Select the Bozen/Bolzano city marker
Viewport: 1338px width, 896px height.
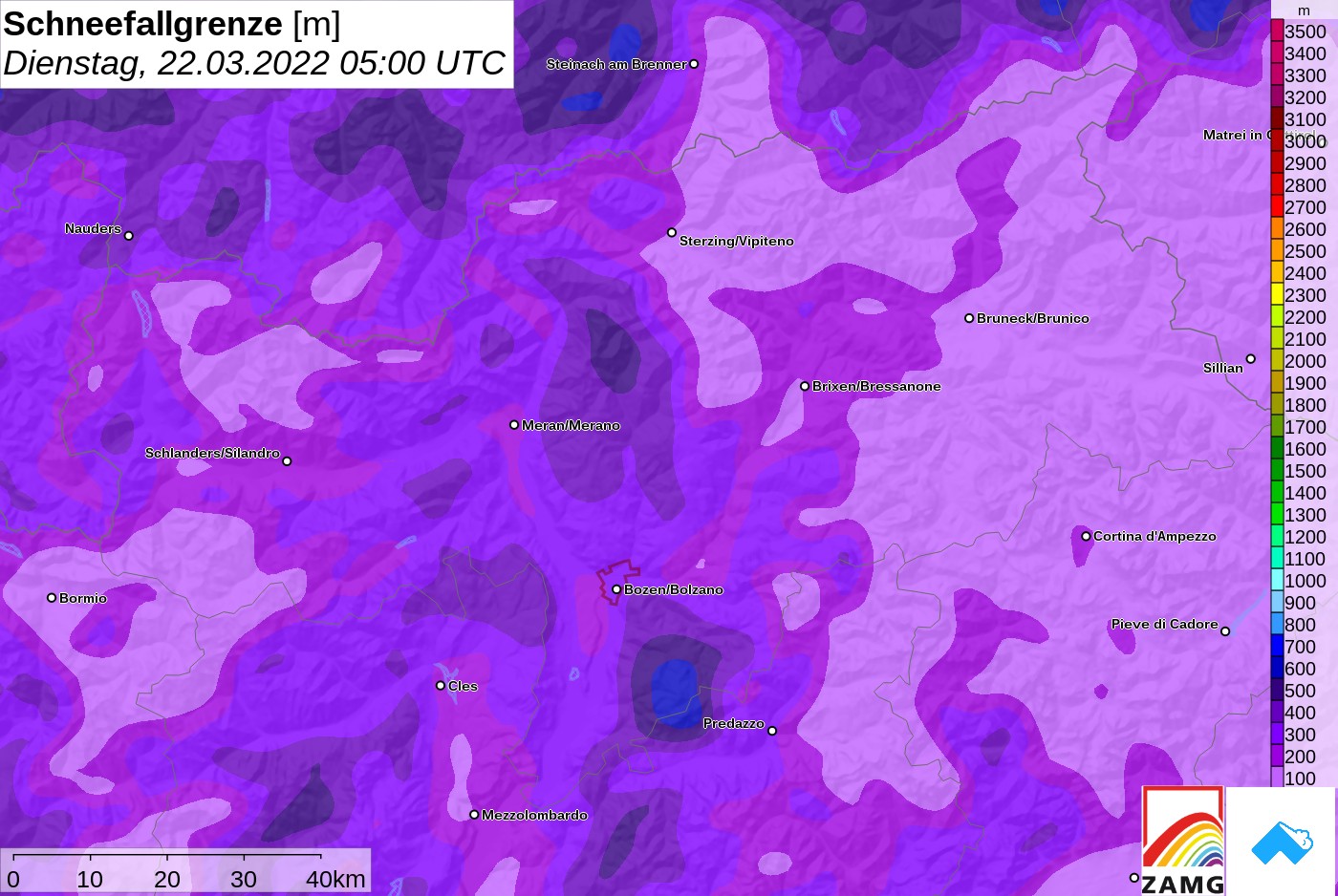(x=616, y=589)
